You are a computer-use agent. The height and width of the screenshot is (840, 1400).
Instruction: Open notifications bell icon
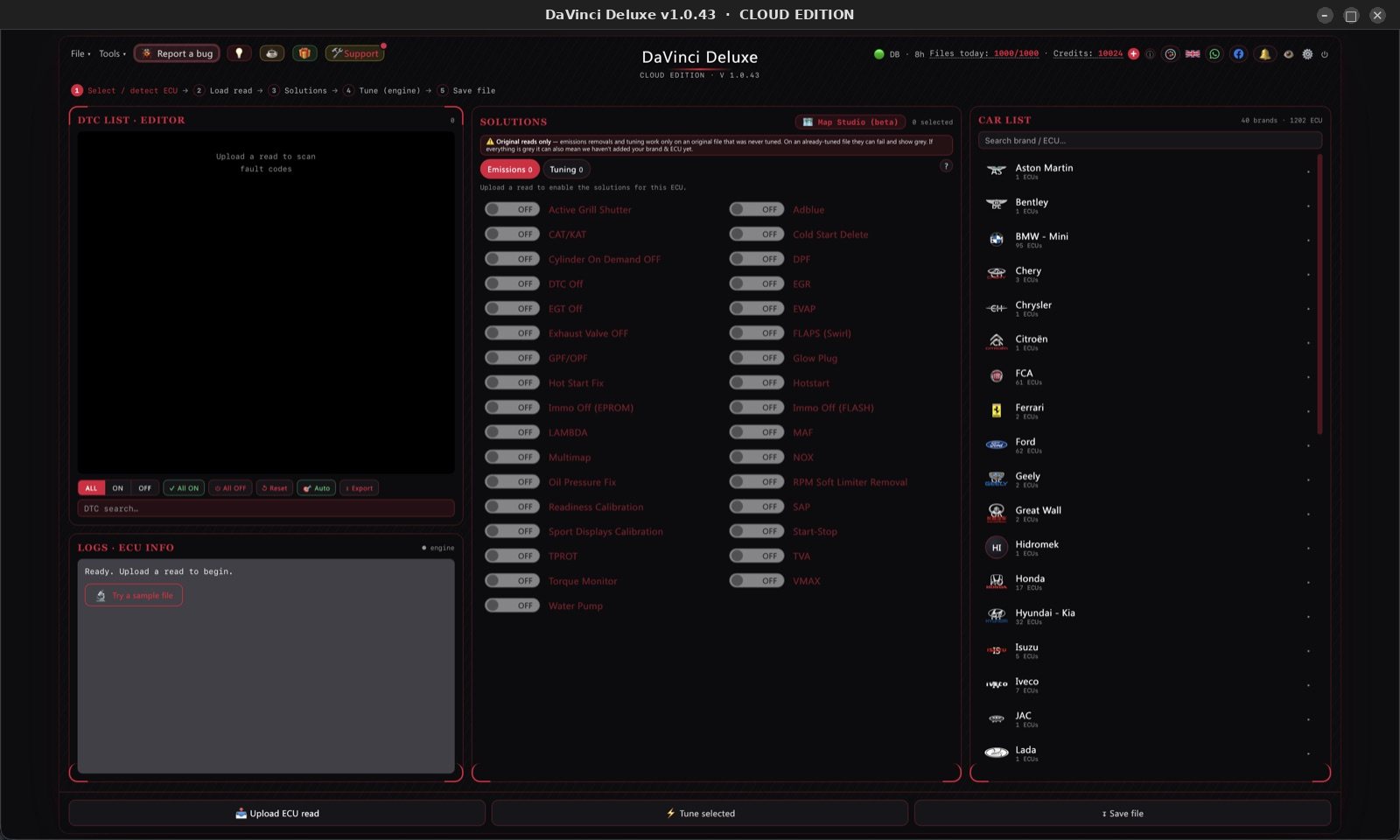(x=1264, y=54)
